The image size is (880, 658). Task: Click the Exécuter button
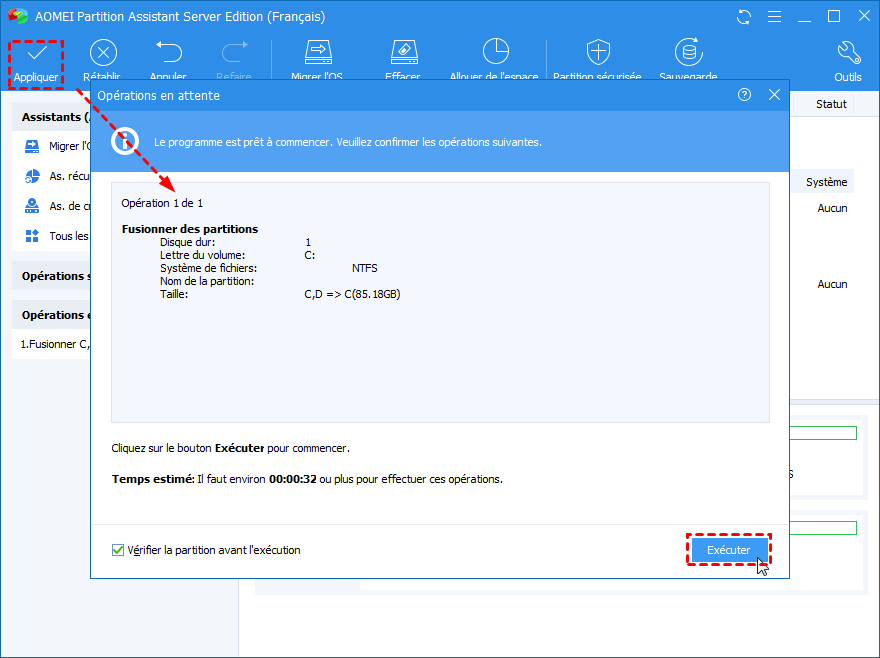[729, 550]
